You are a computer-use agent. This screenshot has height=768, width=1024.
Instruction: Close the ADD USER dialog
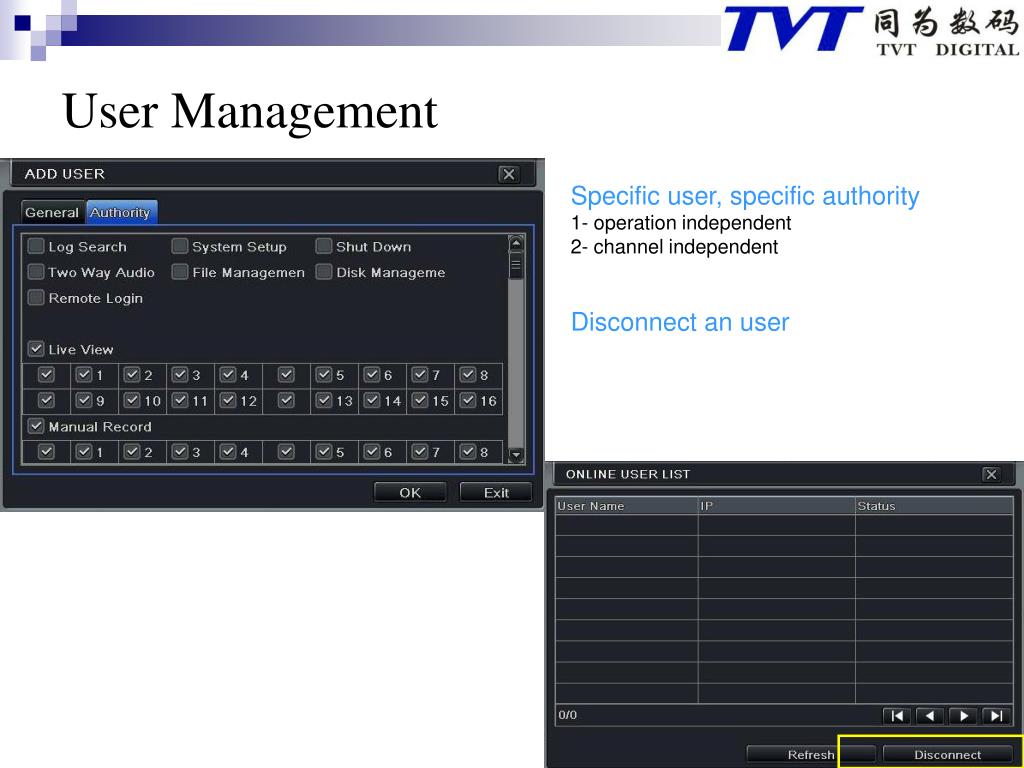coord(509,174)
